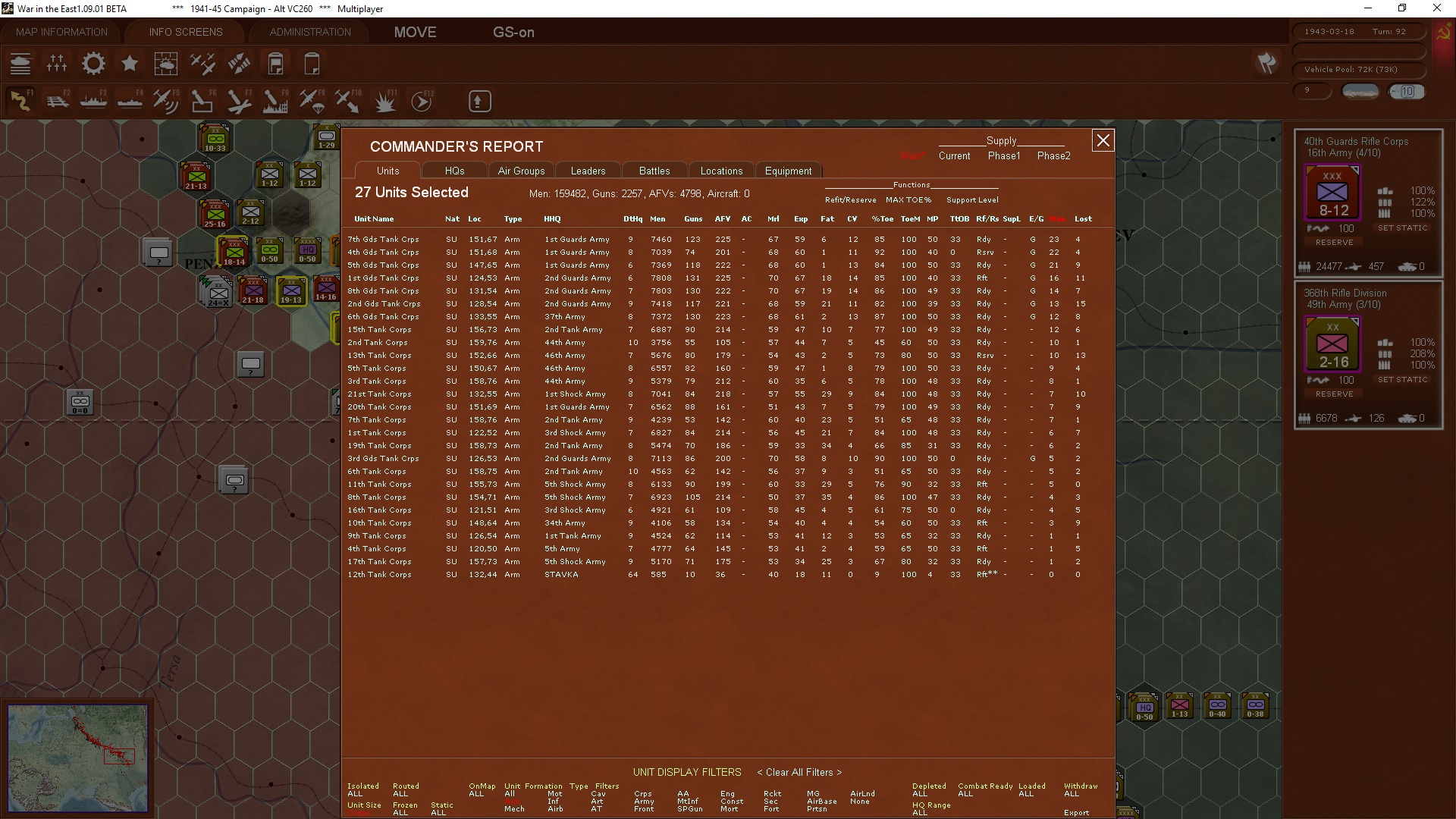
Task: Click the gear preferences icon
Action: tap(93, 64)
